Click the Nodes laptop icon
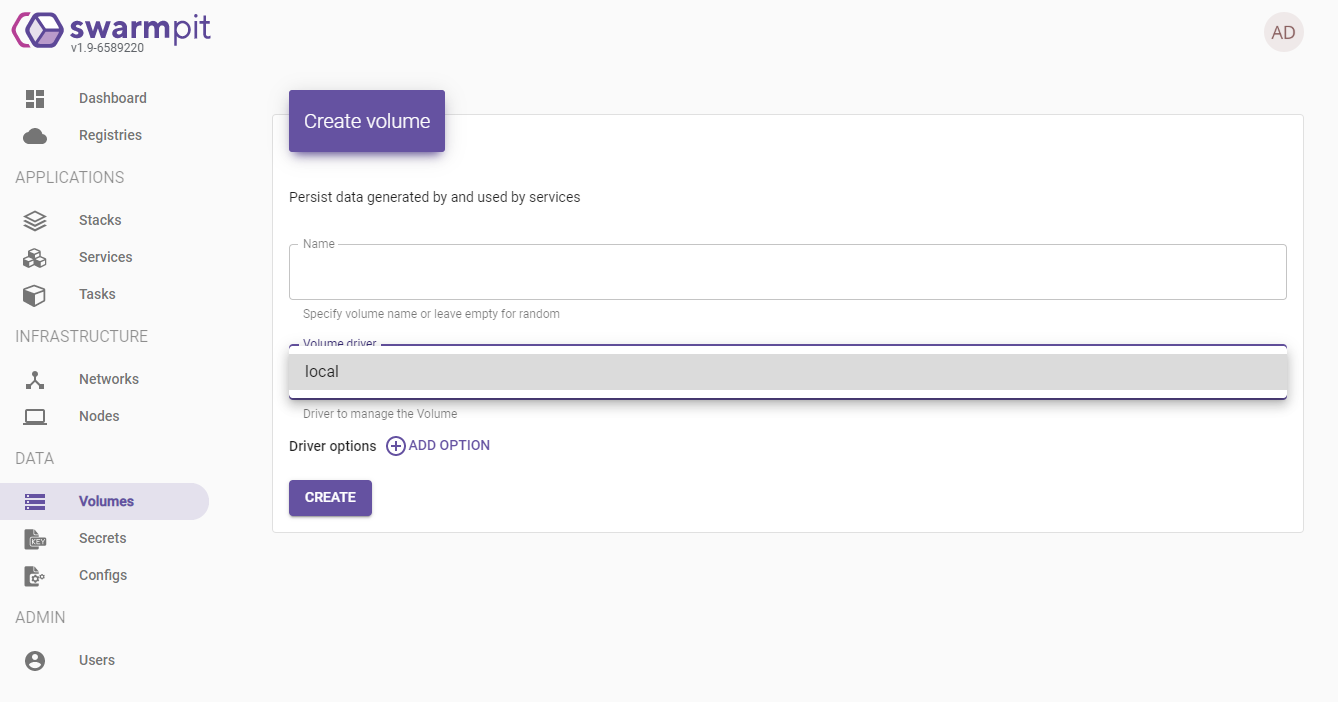 [x=35, y=417]
